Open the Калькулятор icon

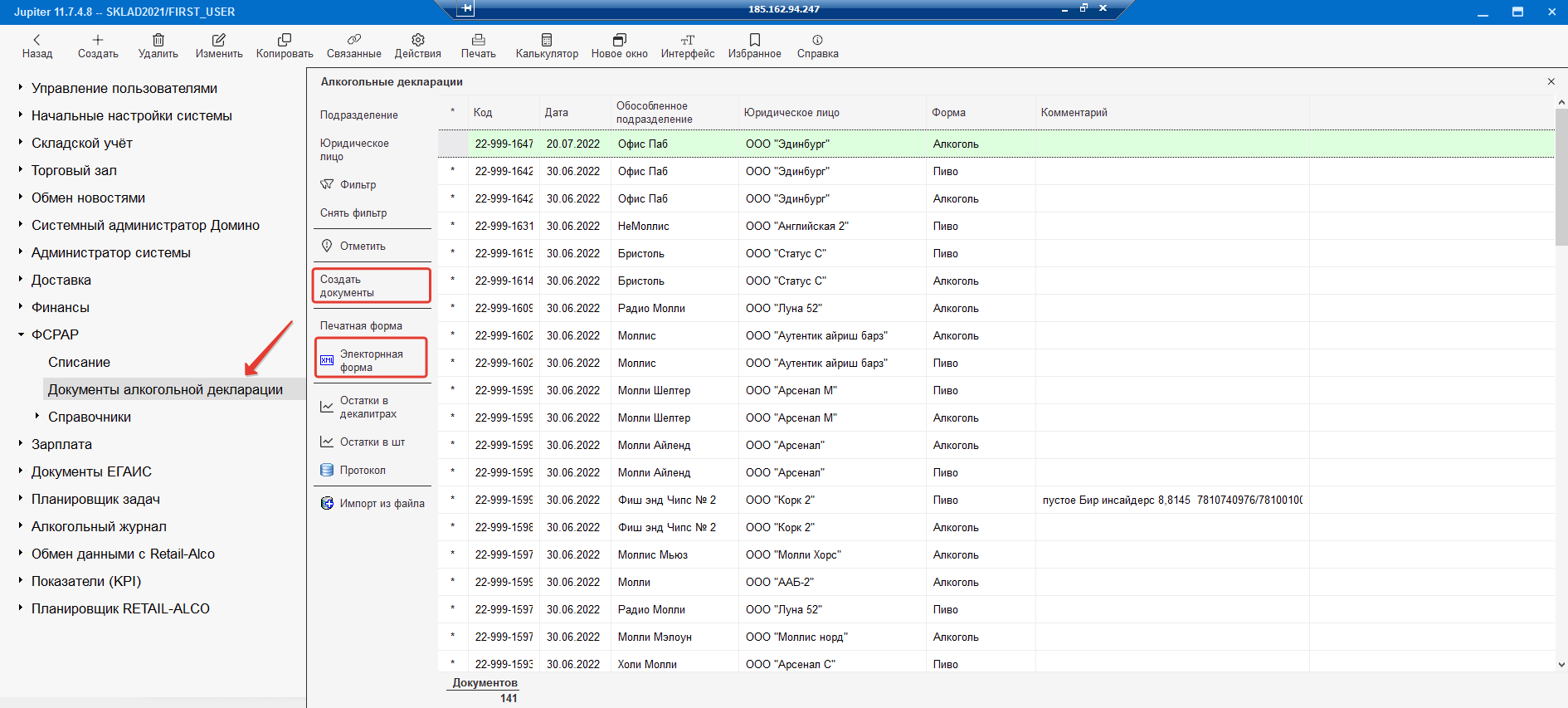point(547,40)
